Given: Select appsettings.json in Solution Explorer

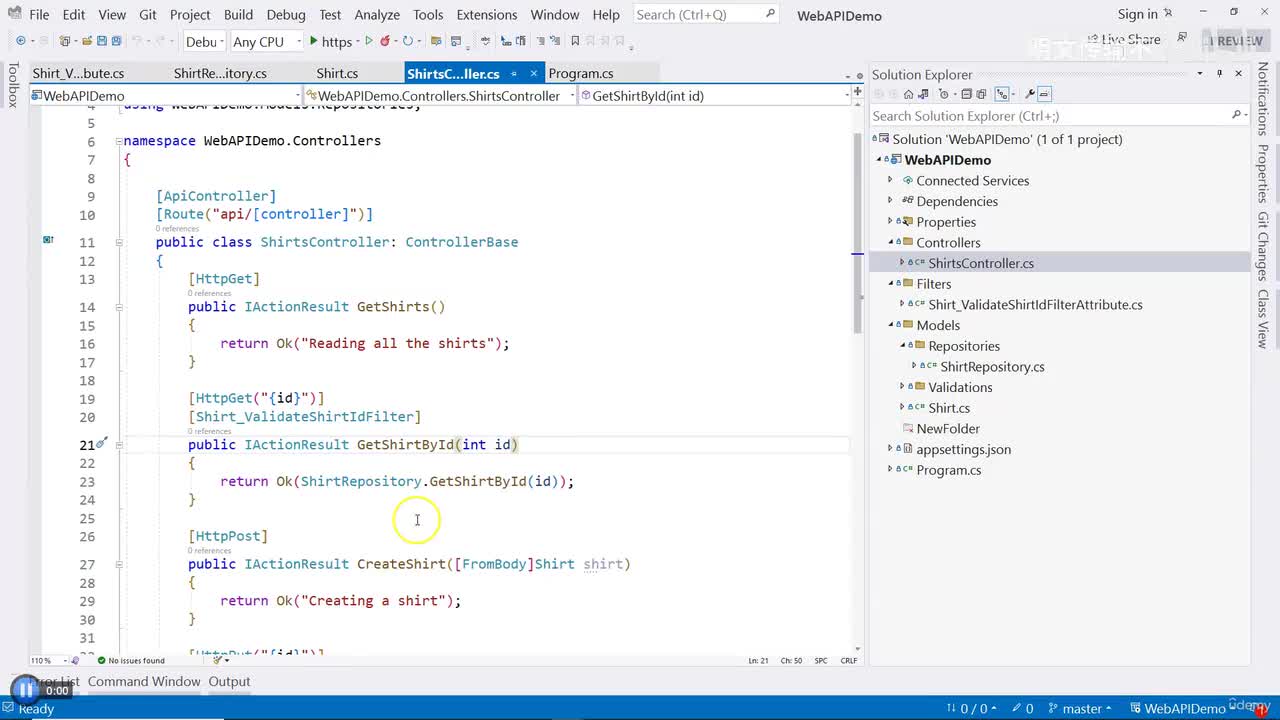Looking at the screenshot, I should coord(963,450).
